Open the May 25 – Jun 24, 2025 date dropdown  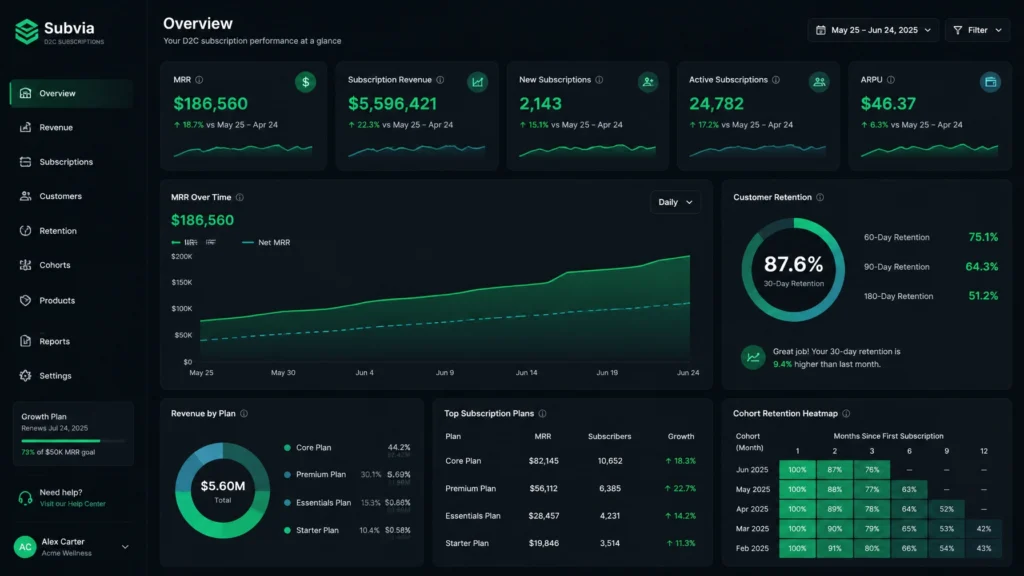(x=874, y=30)
